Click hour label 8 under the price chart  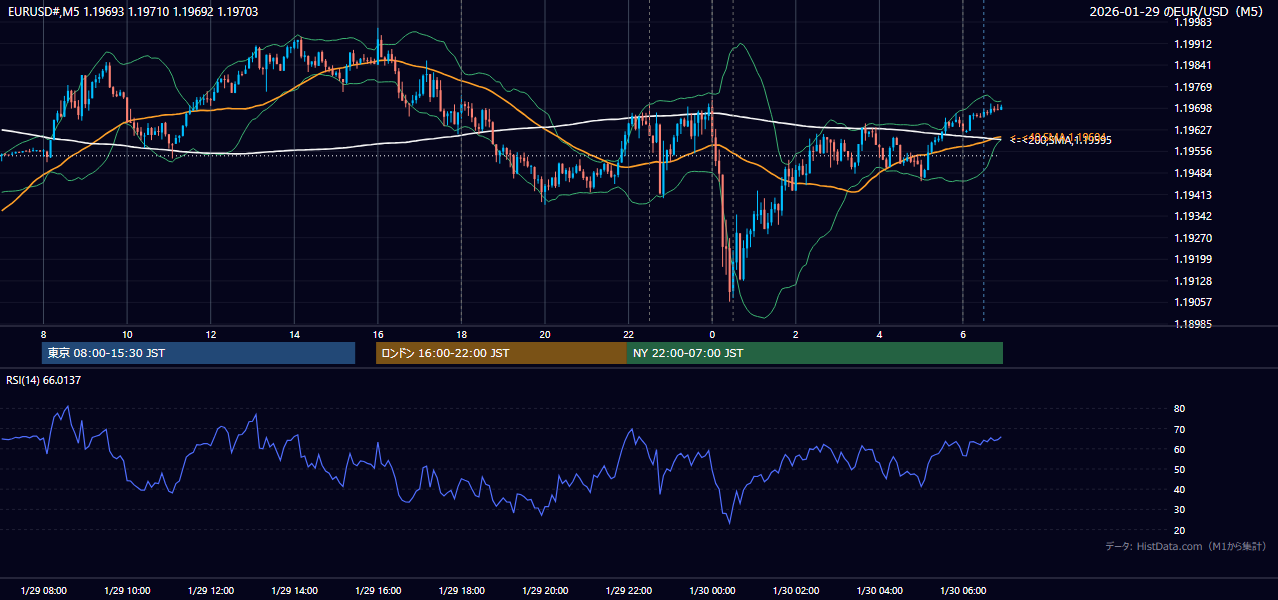tap(43, 334)
